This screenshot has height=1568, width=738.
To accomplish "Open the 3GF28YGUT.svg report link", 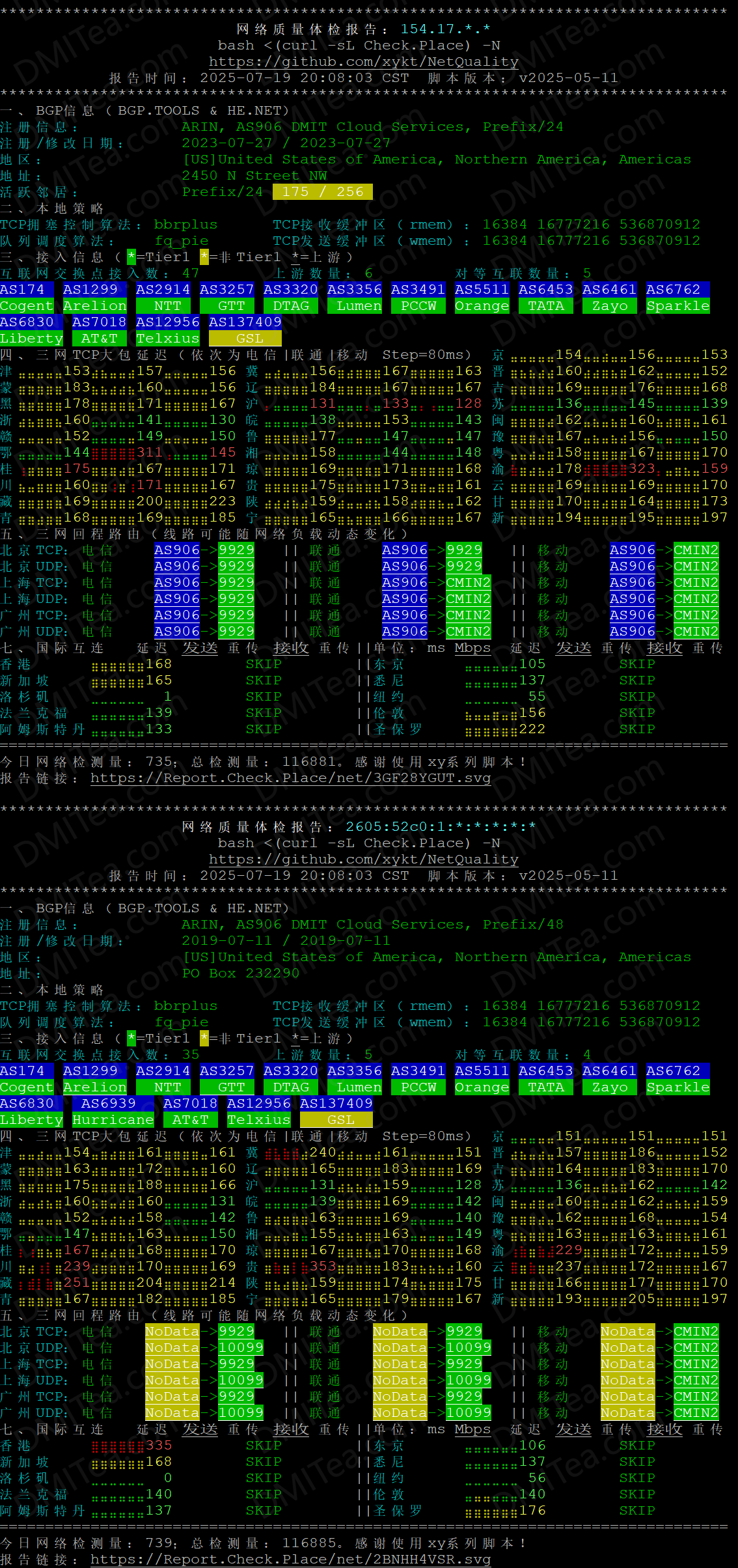I will tap(290, 778).
